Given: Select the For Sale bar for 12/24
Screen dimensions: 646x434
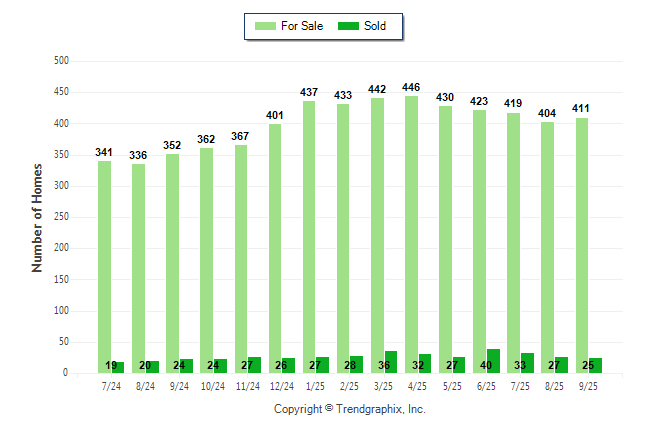Looking at the screenshot, I should 275,248.
